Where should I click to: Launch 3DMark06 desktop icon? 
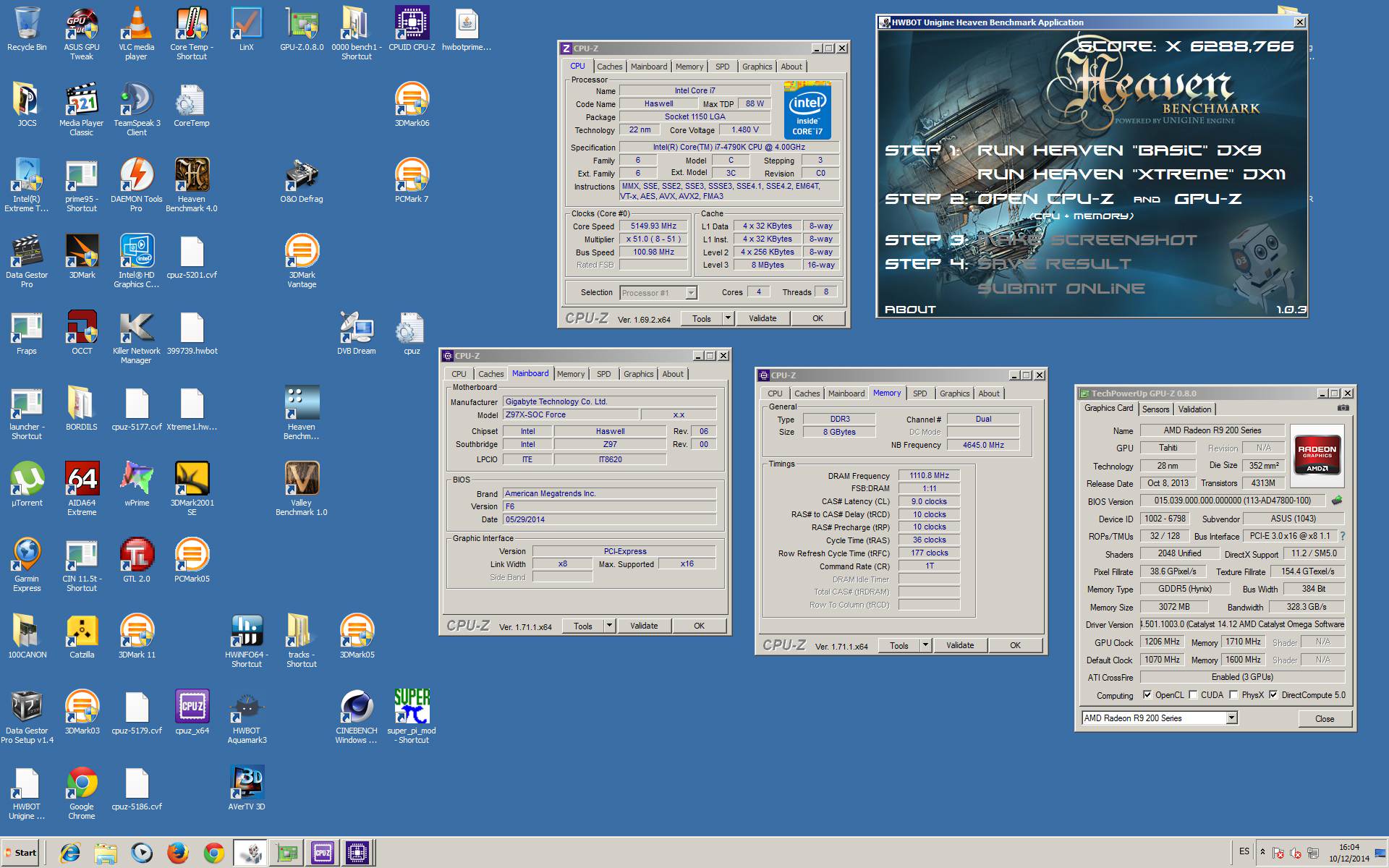(x=412, y=105)
